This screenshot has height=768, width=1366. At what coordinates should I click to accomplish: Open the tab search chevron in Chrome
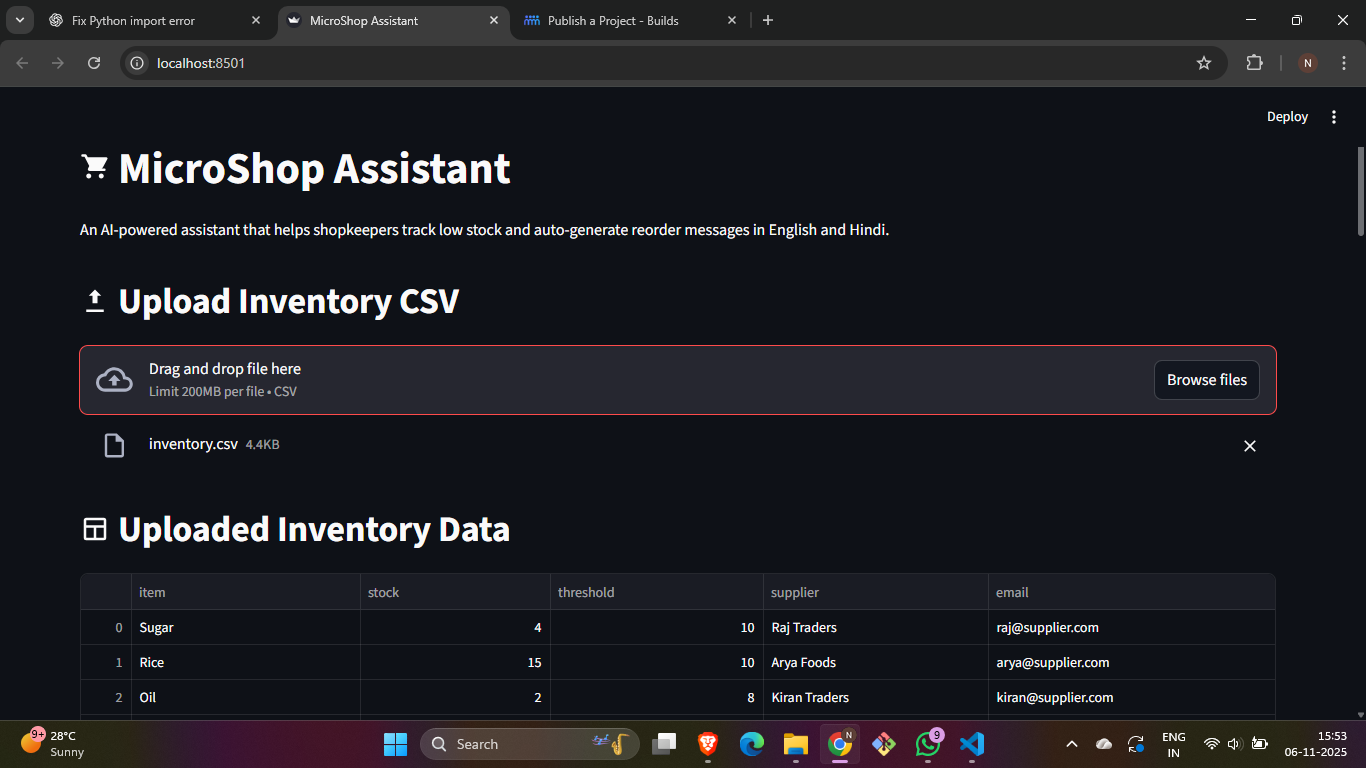pos(19,20)
